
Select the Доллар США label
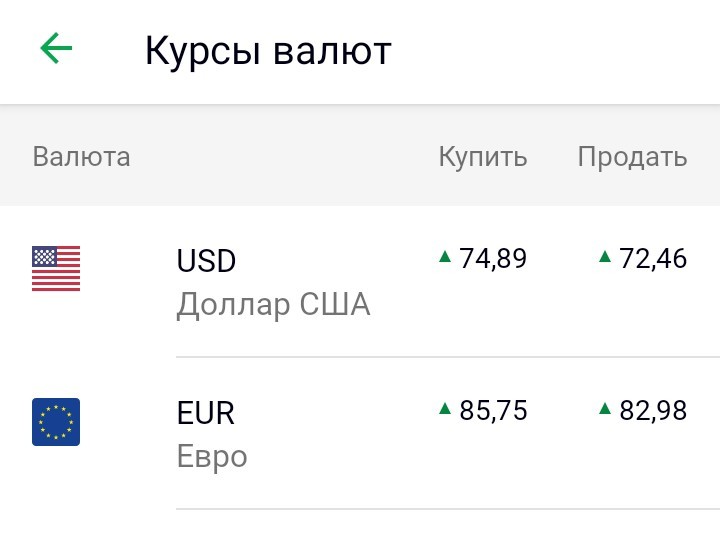coord(273,305)
